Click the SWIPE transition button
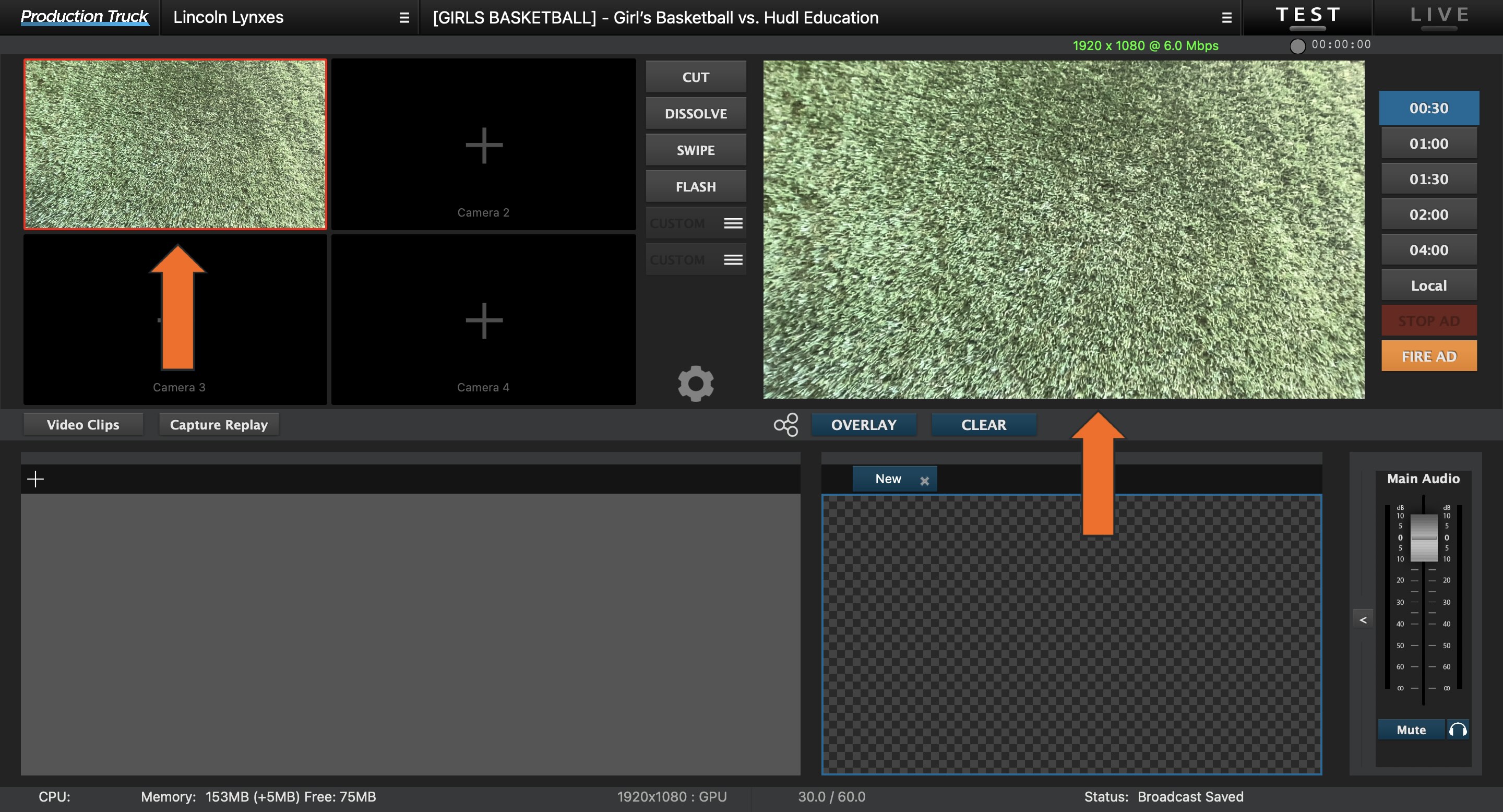 pos(696,150)
